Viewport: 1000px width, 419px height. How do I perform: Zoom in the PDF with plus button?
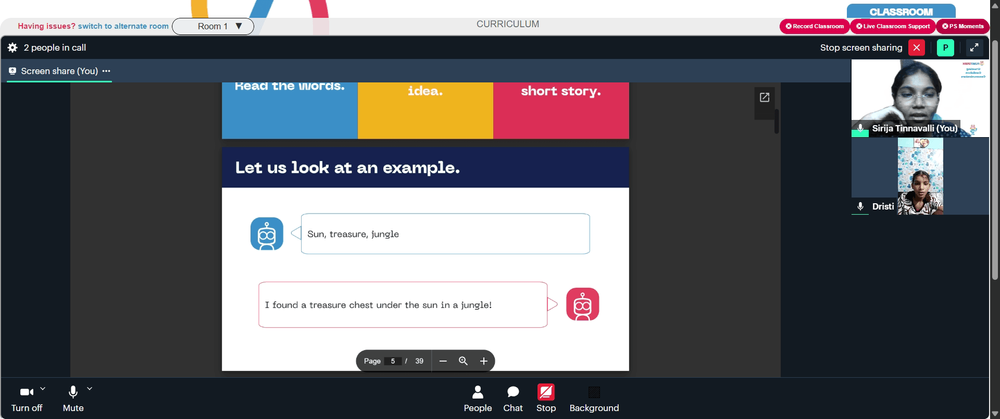[483, 361]
